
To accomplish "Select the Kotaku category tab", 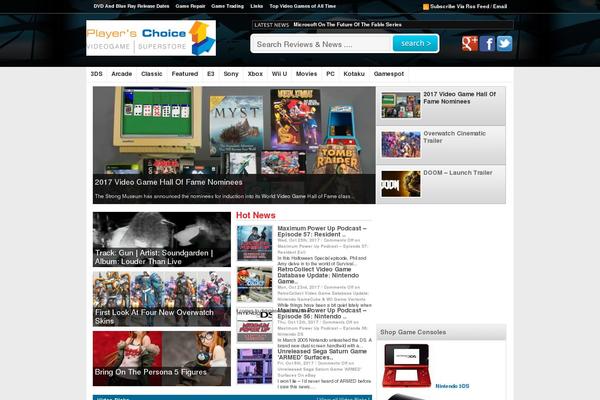I will tap(354, 74).
